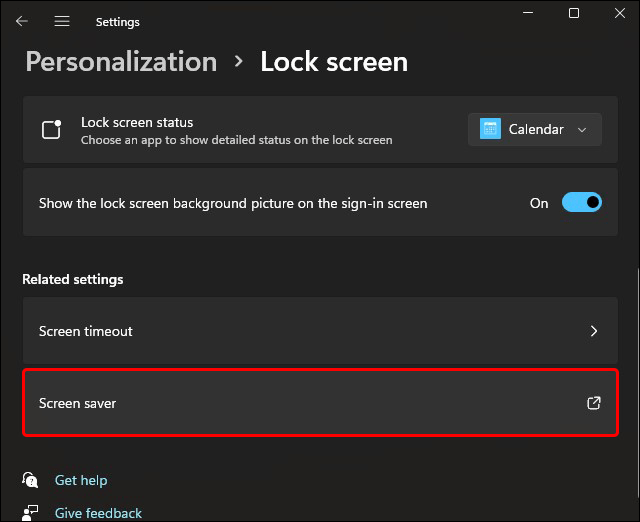Turn off the sign-in screen background picture toggle
640x522 pixels.
(581, 203)
